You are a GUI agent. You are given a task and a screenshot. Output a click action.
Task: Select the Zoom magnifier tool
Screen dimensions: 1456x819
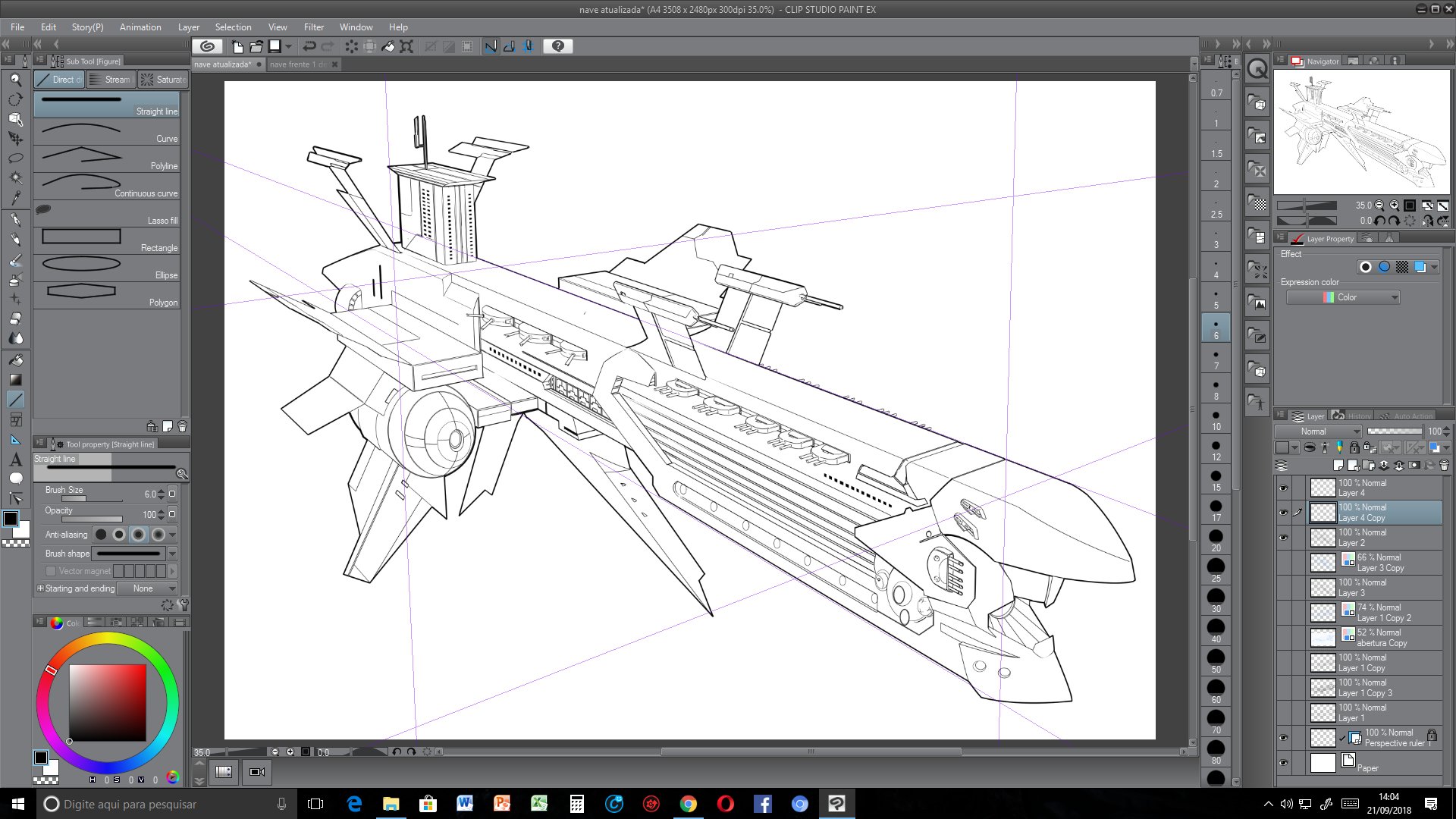click(x=15, y=80)
